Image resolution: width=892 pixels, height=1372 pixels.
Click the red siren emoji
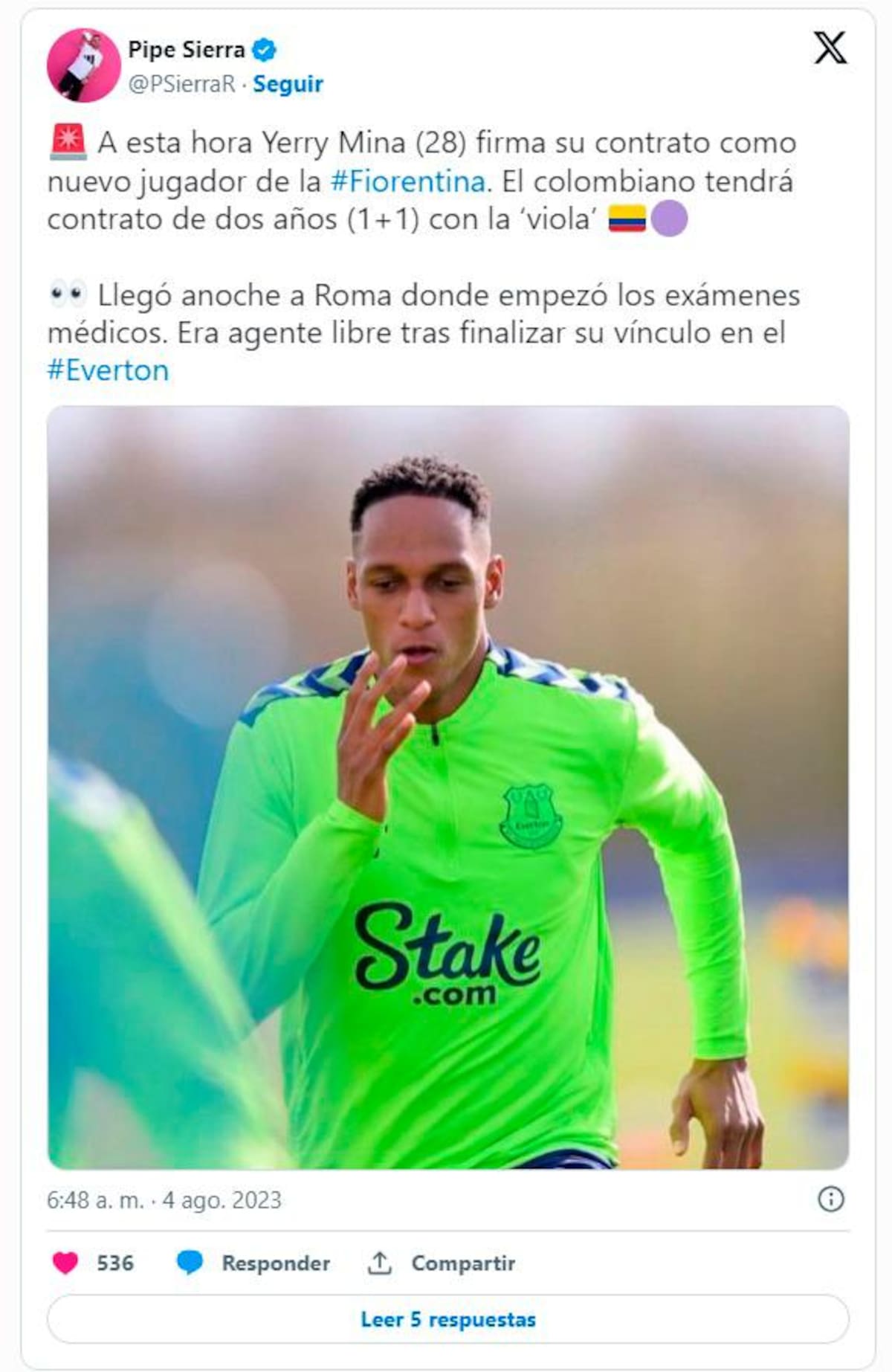coord(68,142)
